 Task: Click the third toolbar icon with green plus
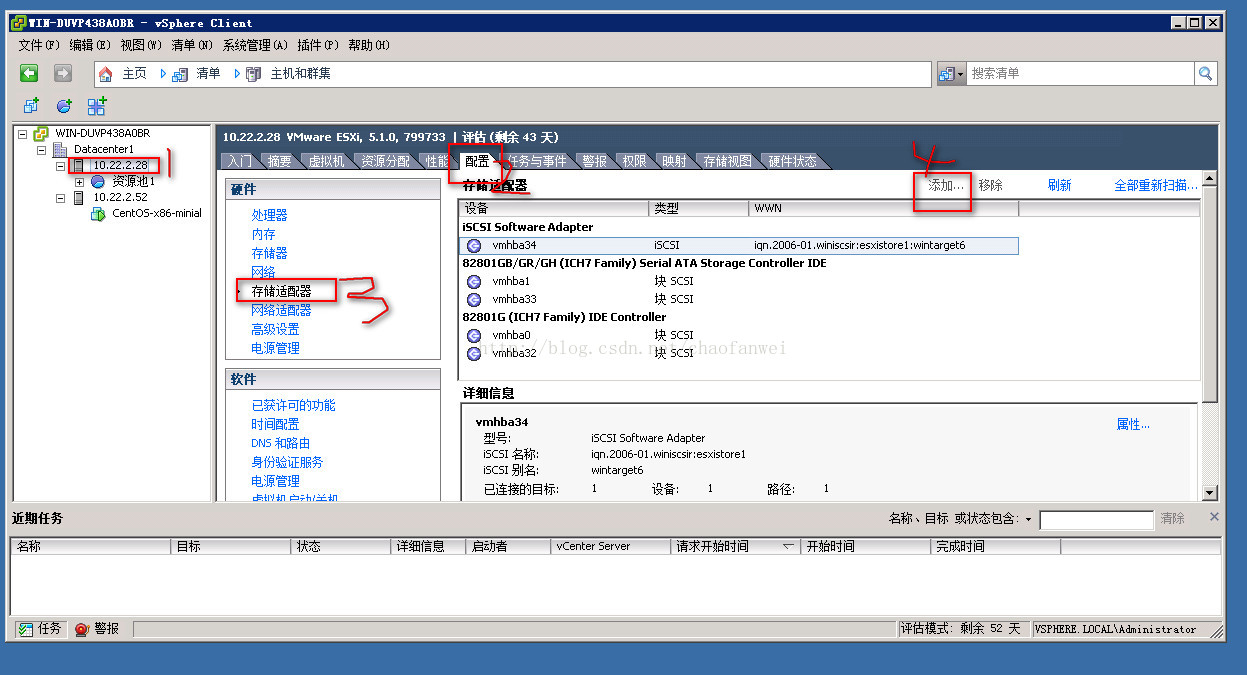pos(97,106)
